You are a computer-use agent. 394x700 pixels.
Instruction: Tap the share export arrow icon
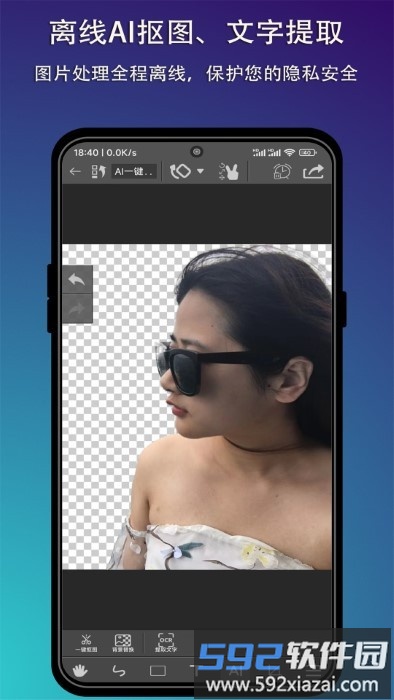point(314,172)
